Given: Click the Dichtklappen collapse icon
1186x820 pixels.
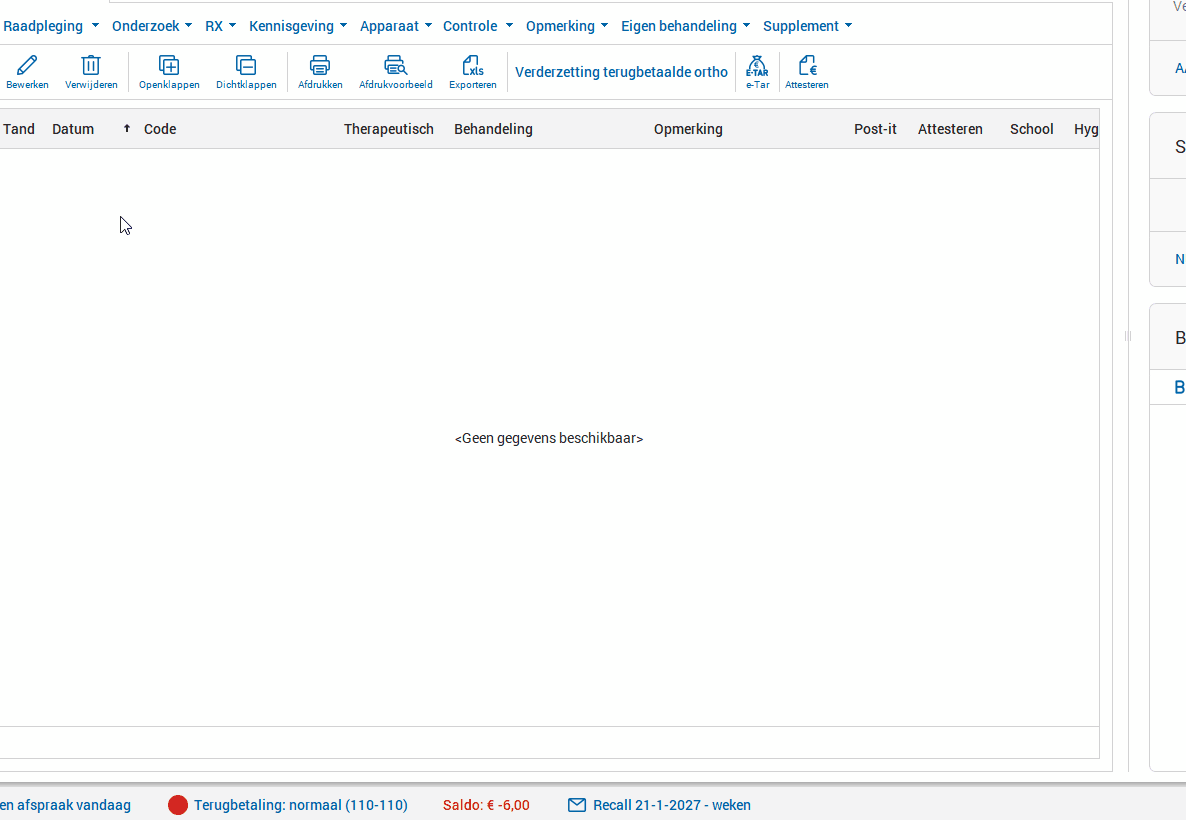Looking at the screenshot, I should click(246, 65).
